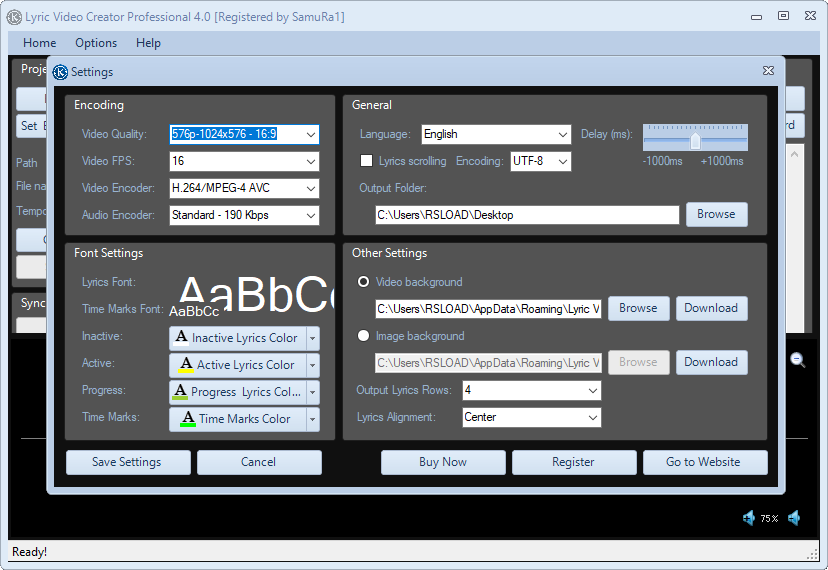The width and height of the screenshot is (828, 570).
Task: Enable the Lyrics scrolling checkbox
Action: pyautogui.click(x=366, y=161)
